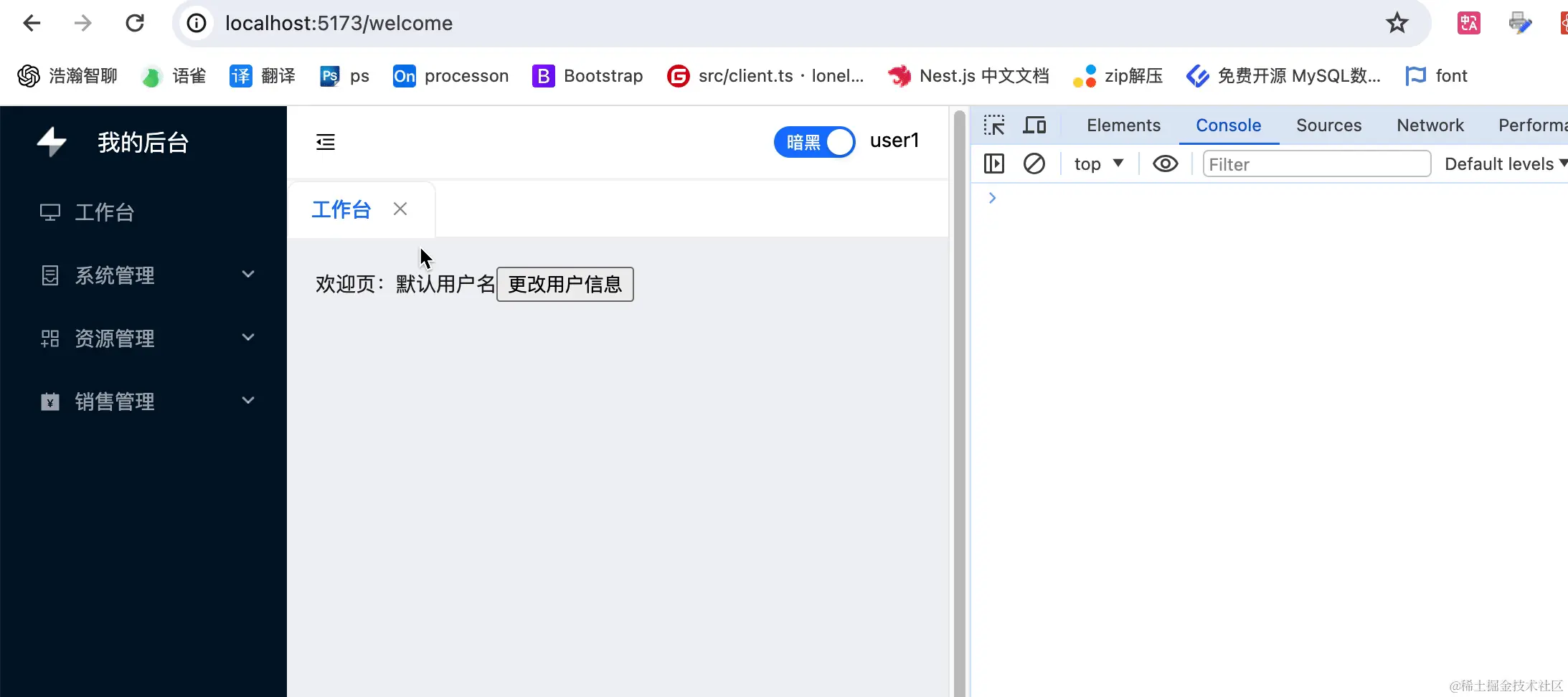Collapse the sidebar using the fold icon
This screenshot has height=697, width=1568.
(325, 141)
